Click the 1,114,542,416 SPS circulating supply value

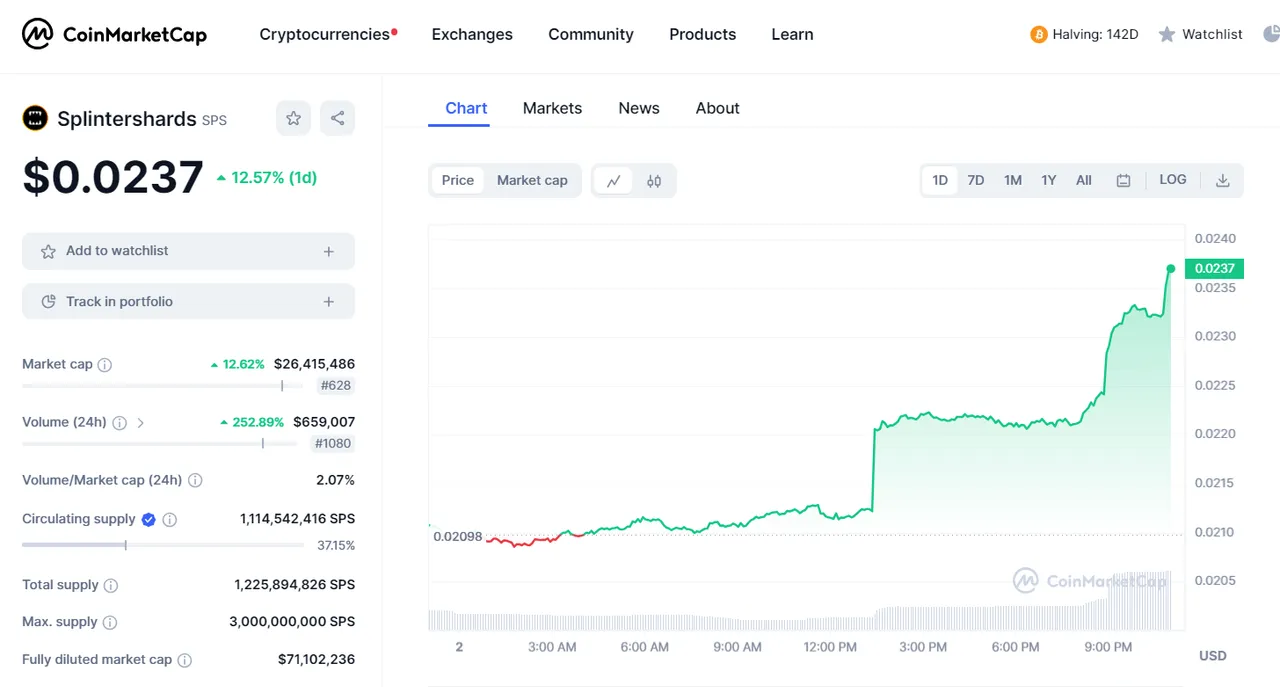tap(297, 519)
